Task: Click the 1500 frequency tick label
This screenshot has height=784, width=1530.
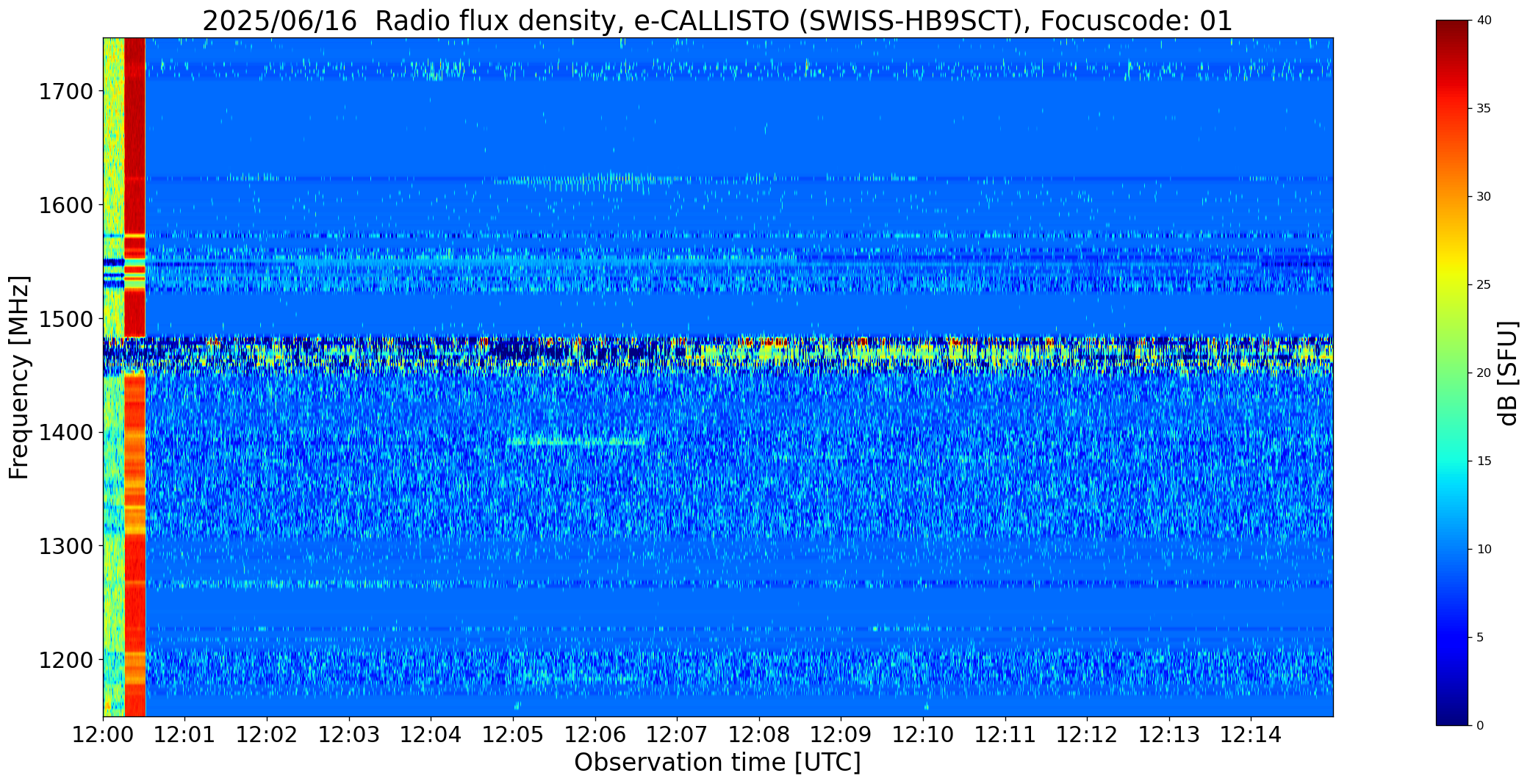Action: [65, 319]
